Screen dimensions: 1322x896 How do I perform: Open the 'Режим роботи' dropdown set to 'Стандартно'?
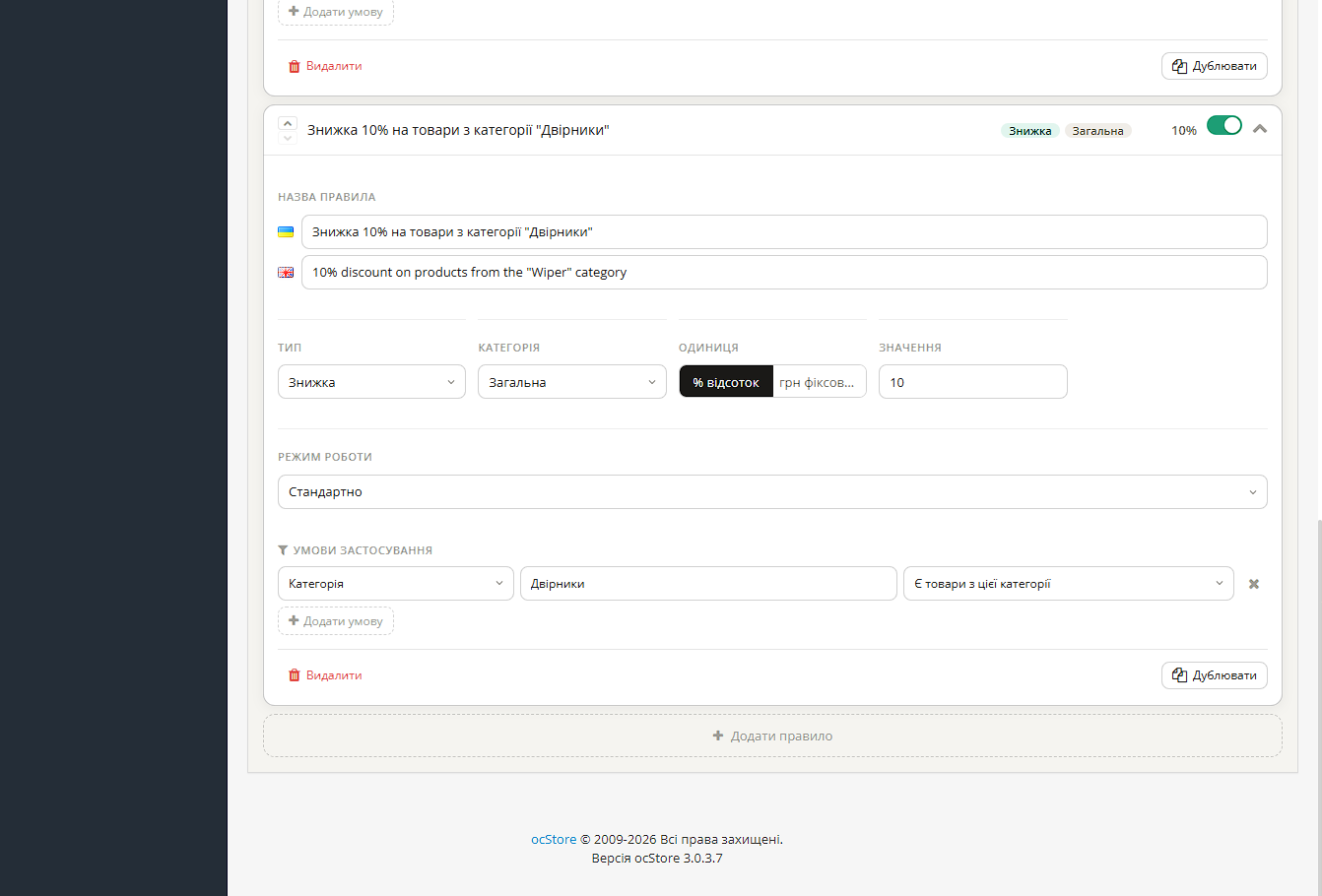pos(772,492)
